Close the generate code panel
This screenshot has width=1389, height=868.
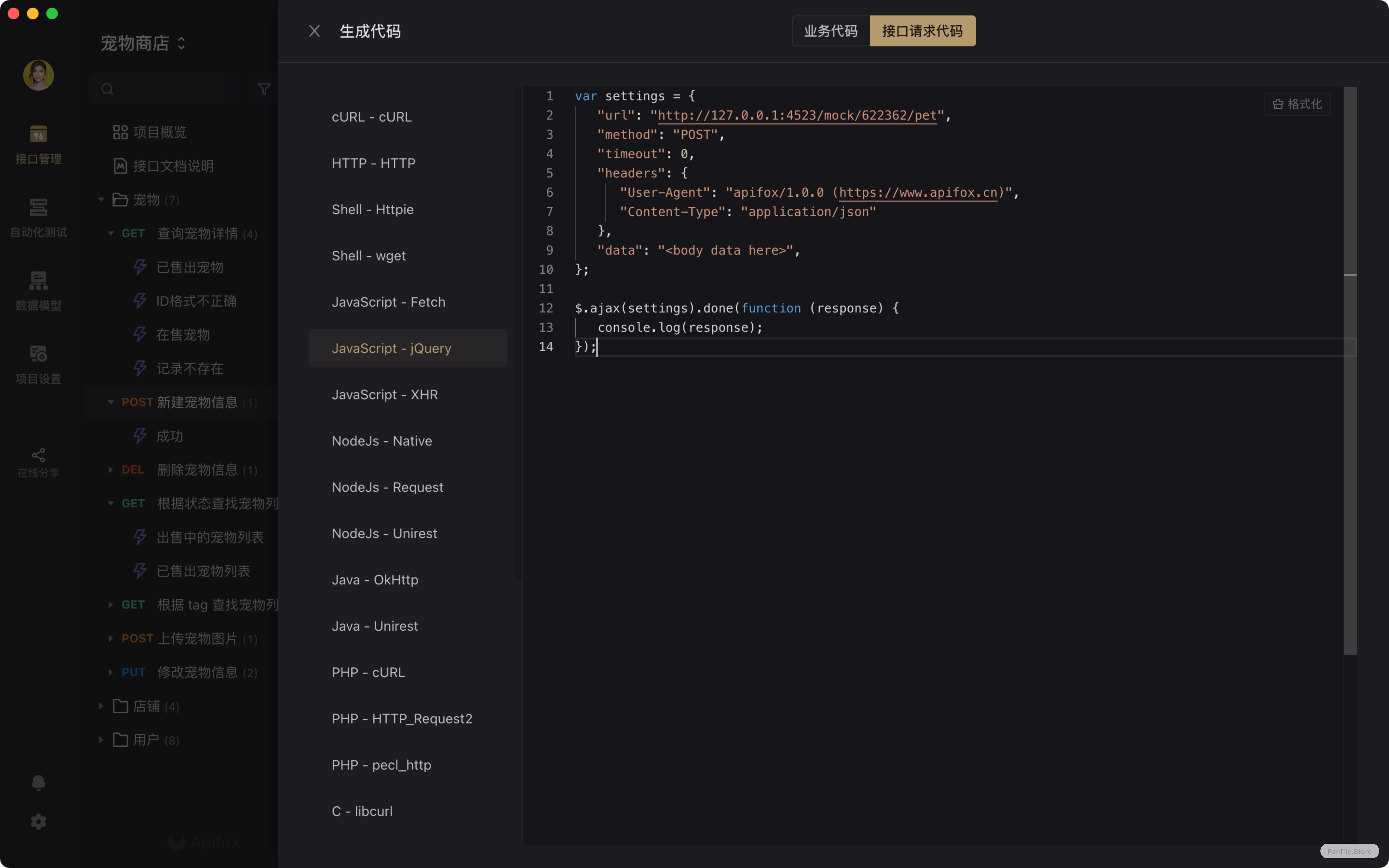(x=314, y=31)
